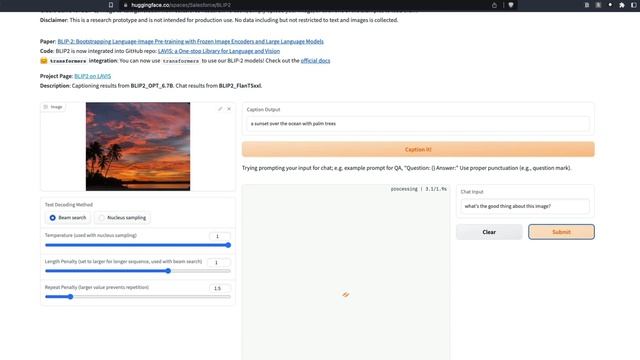Image resolution: width=640 pixels, height=360 pixels.
Task: Click the Text Decoding Method label
Action: click(69, 204)
